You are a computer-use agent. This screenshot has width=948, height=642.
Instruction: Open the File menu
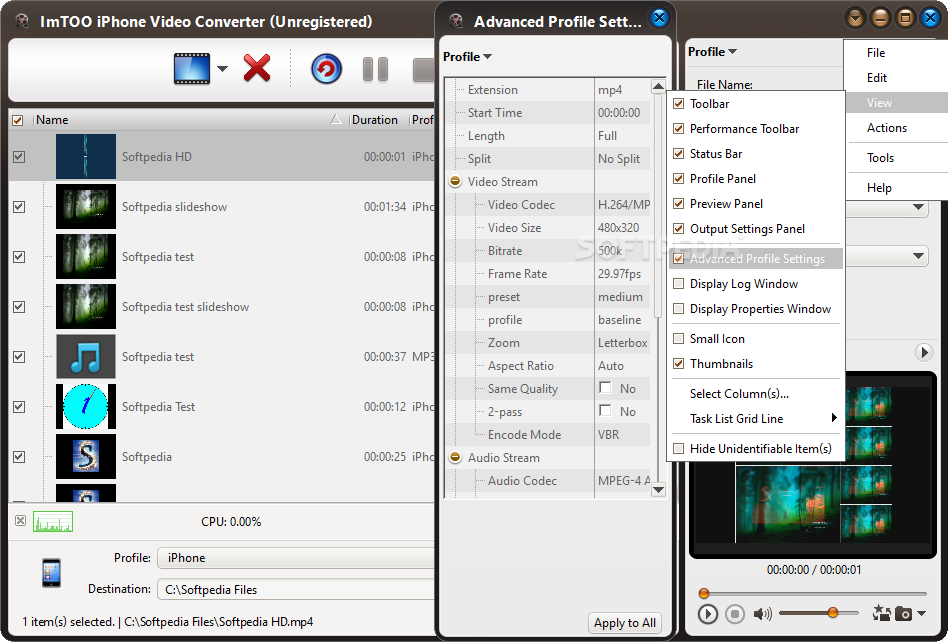click(875, 53)
